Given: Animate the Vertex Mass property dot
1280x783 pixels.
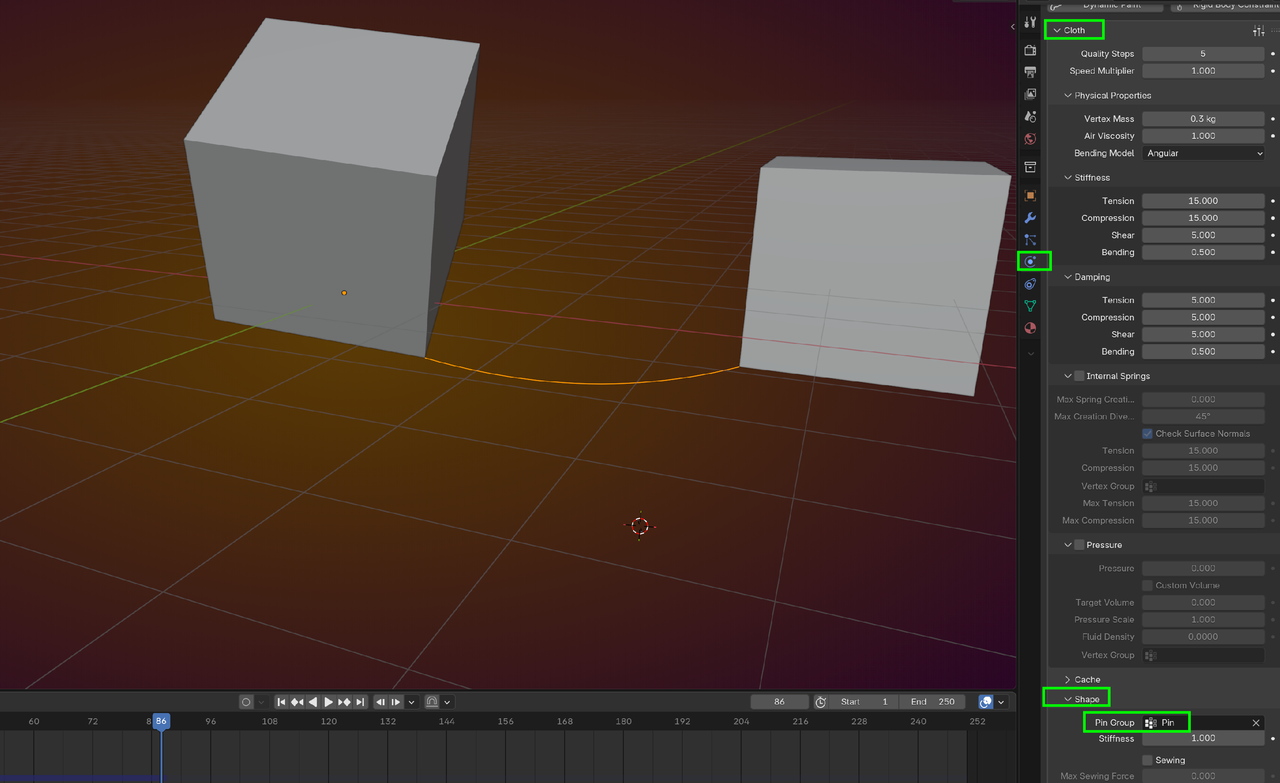Looking at the screenshot, I should 1273,119.
